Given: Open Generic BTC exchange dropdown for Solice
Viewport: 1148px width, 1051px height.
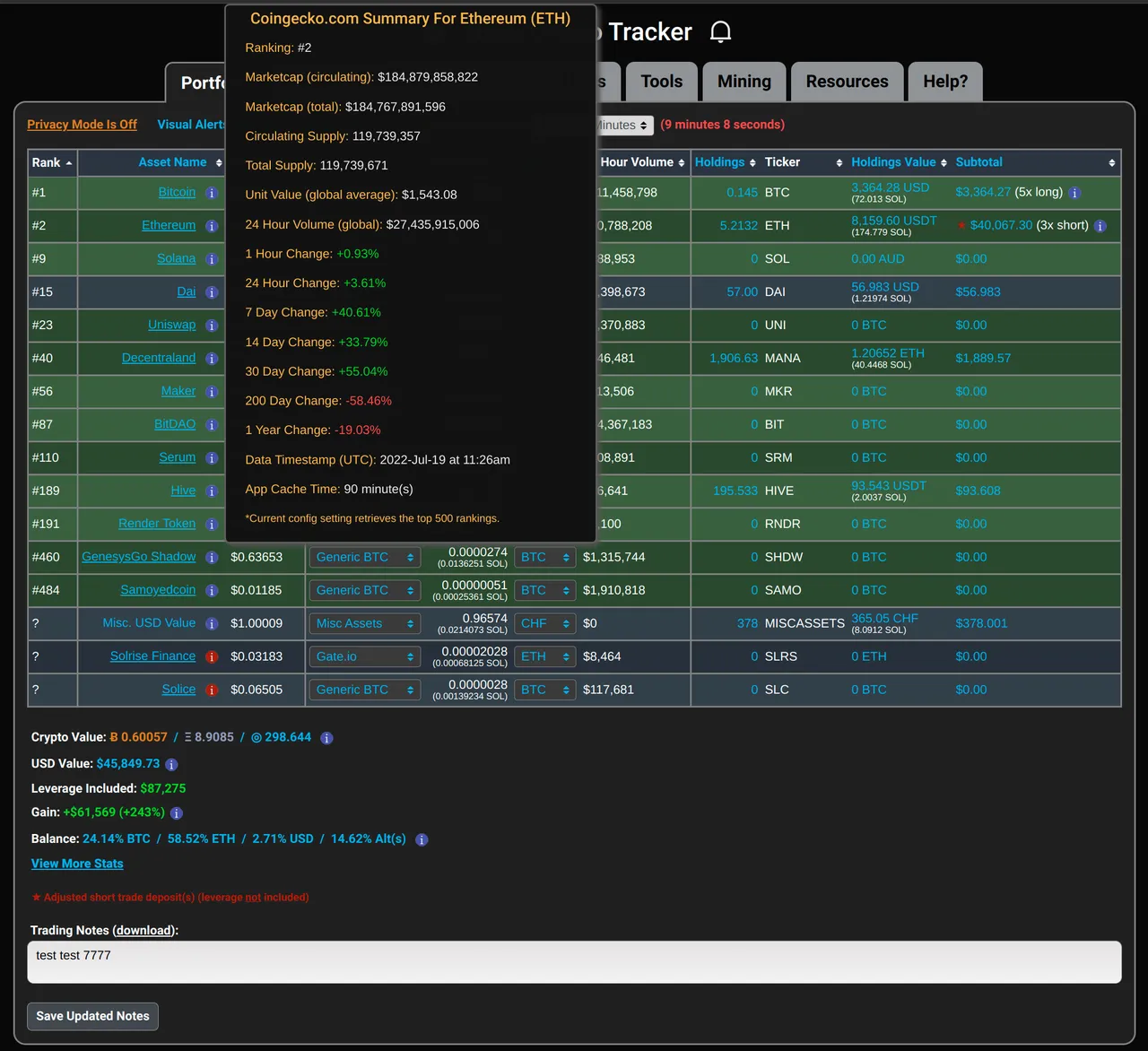Looking at the screenshot, I should 364,691.
